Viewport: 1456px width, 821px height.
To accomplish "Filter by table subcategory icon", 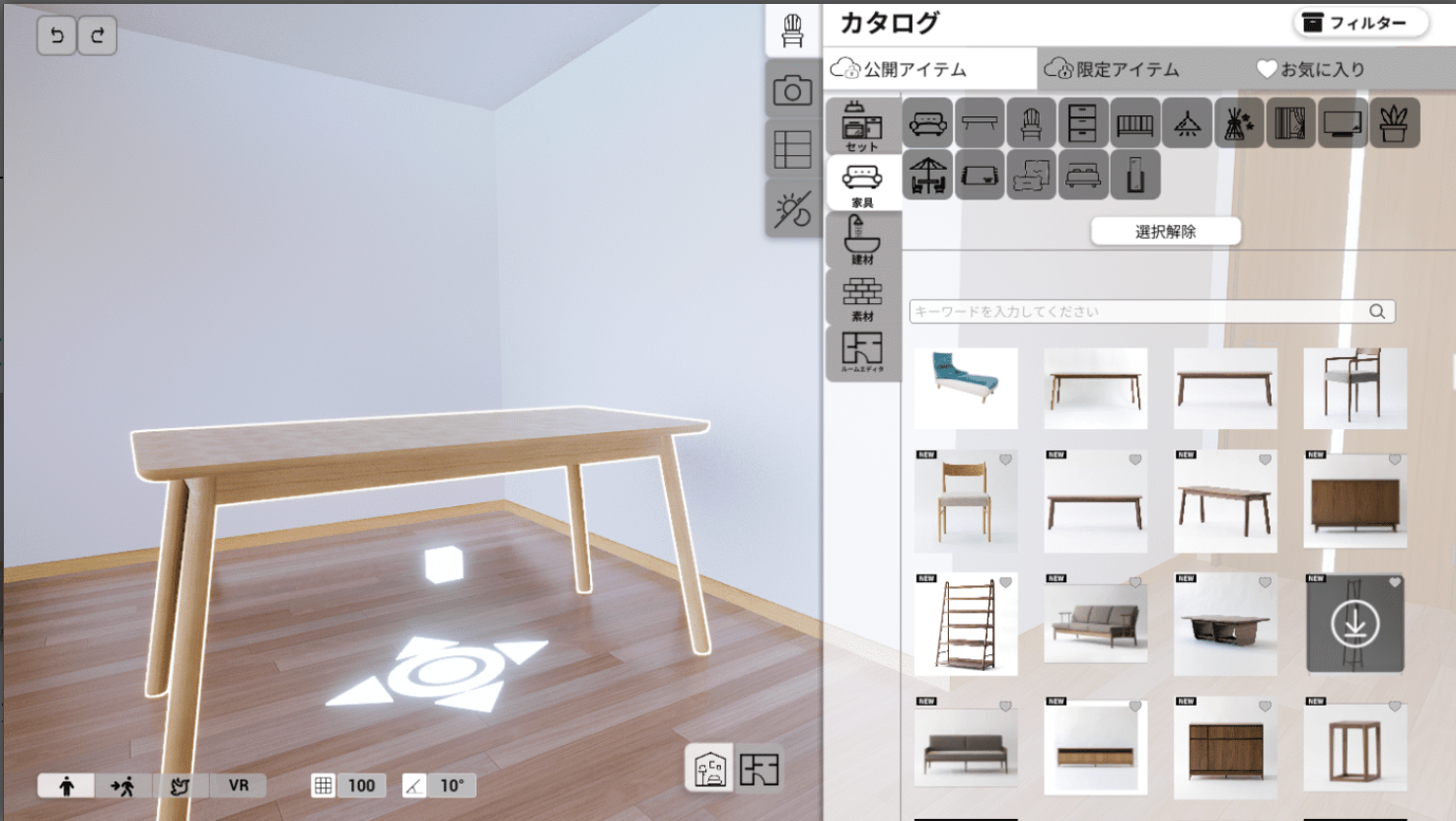I will pos(980,123).
